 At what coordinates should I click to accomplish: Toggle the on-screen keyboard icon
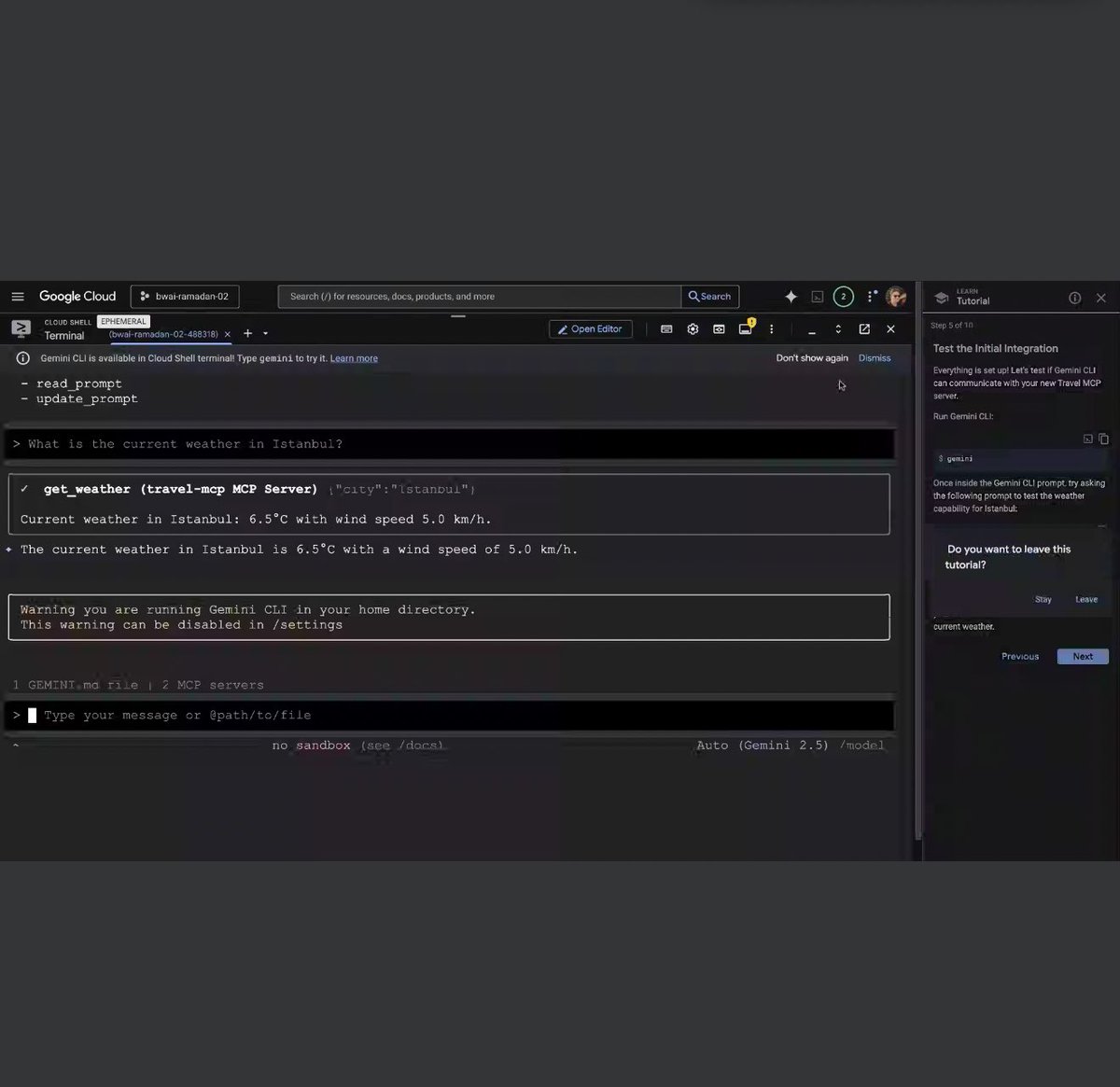click(666, 329)
